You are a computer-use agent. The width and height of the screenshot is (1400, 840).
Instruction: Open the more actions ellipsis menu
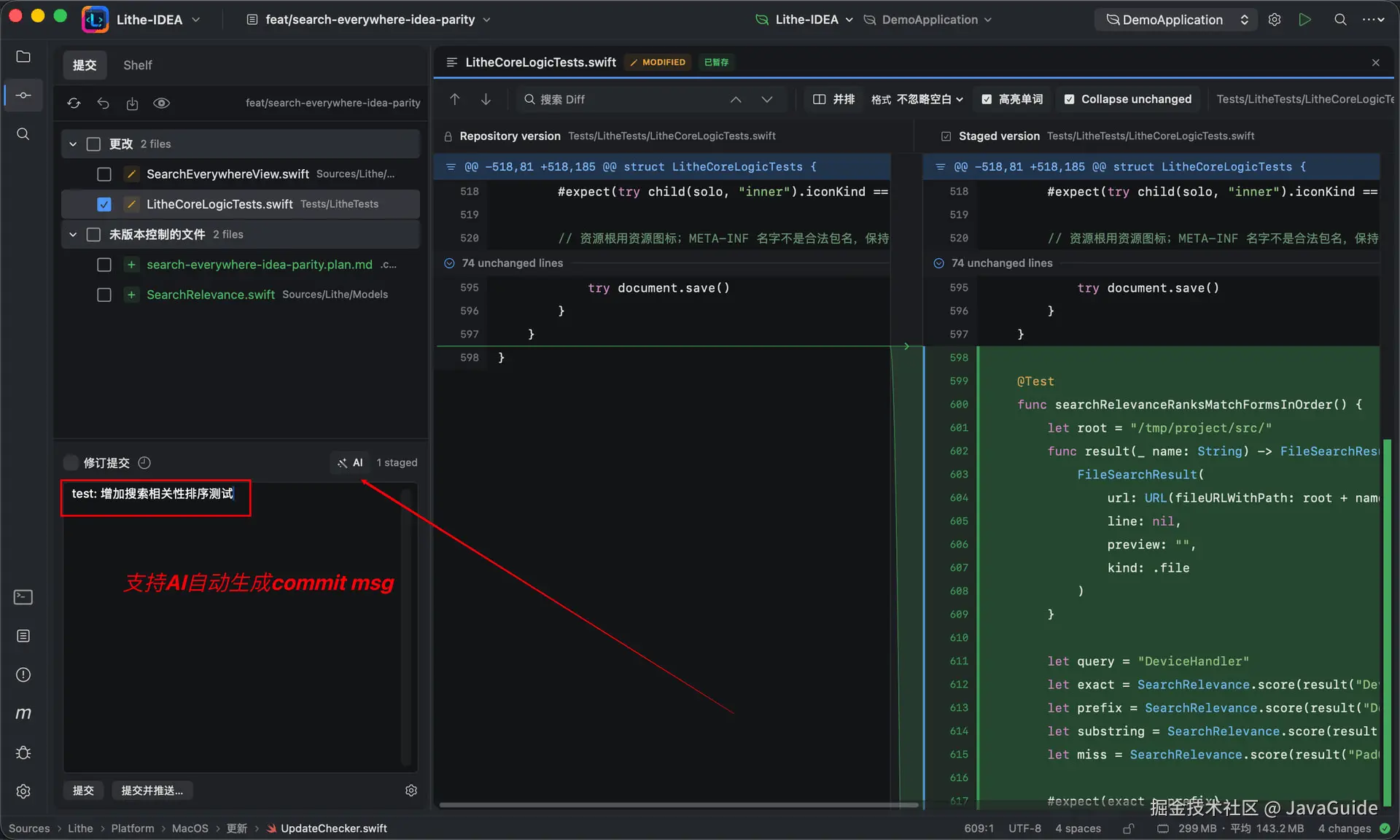1373,20
